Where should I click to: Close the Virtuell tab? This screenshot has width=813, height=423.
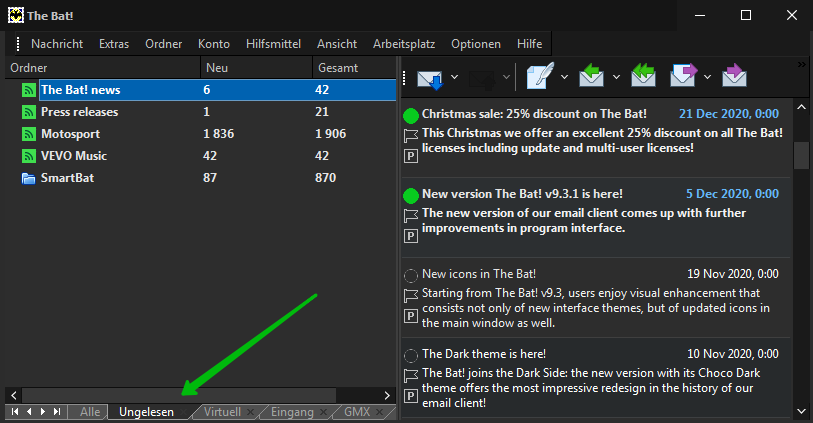coord(250,412)
